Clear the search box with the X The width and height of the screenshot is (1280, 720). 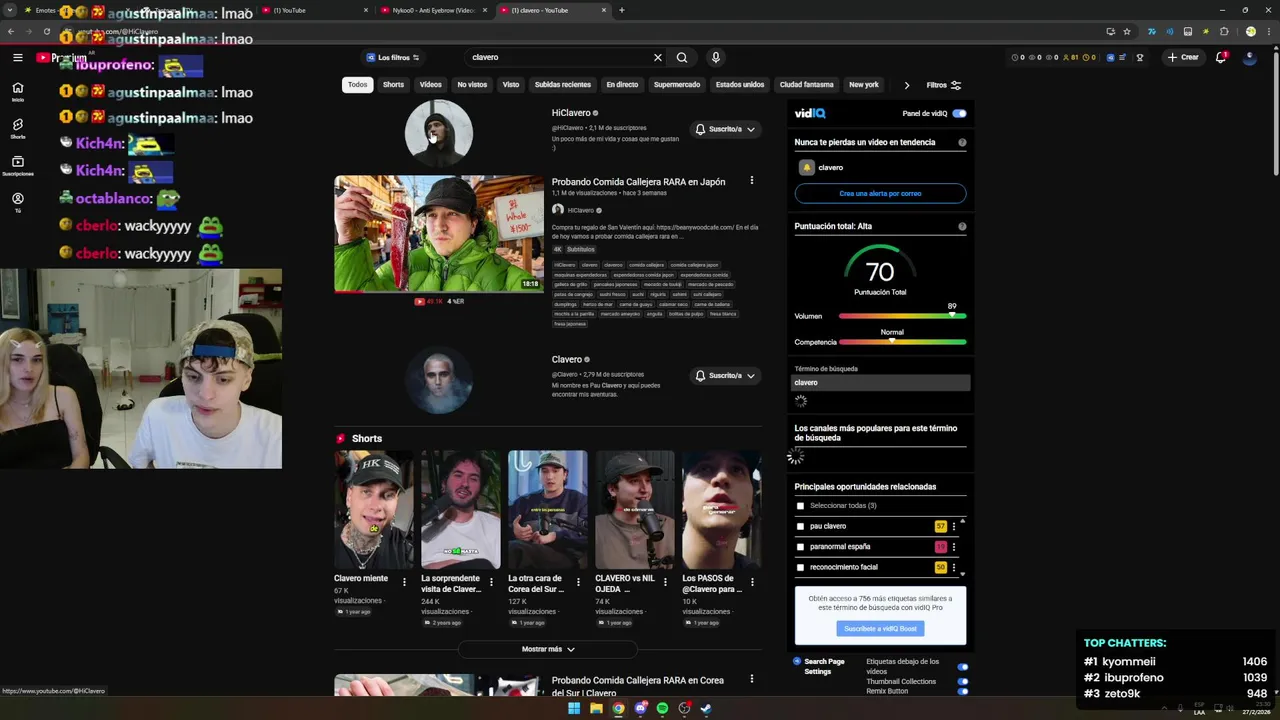[657, 57]
